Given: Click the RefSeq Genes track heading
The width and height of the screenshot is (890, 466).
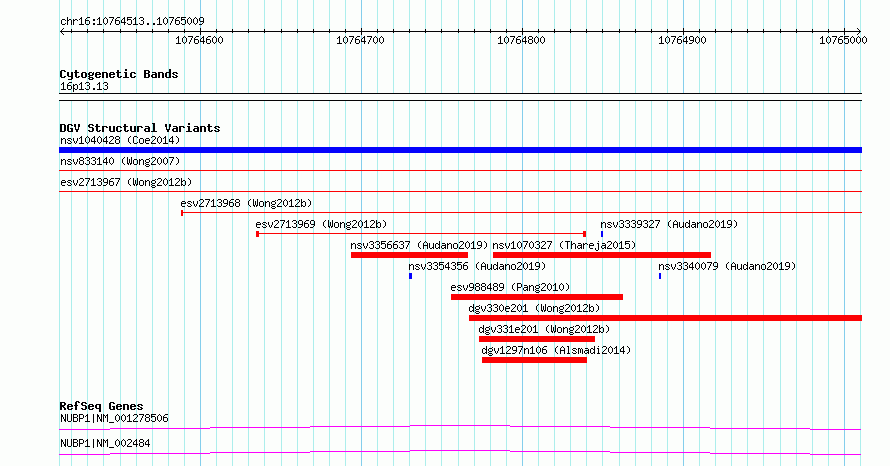Looking at the screenshot, I should coord(101,406).
